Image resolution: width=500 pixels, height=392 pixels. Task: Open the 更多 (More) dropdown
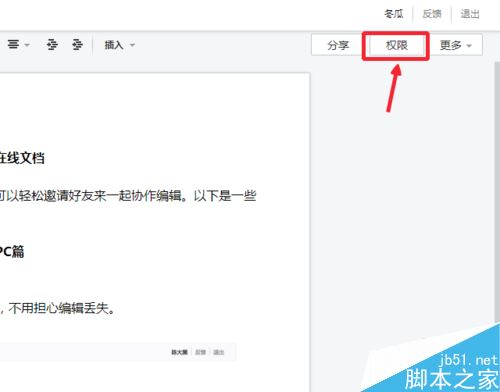pos(456,45)
